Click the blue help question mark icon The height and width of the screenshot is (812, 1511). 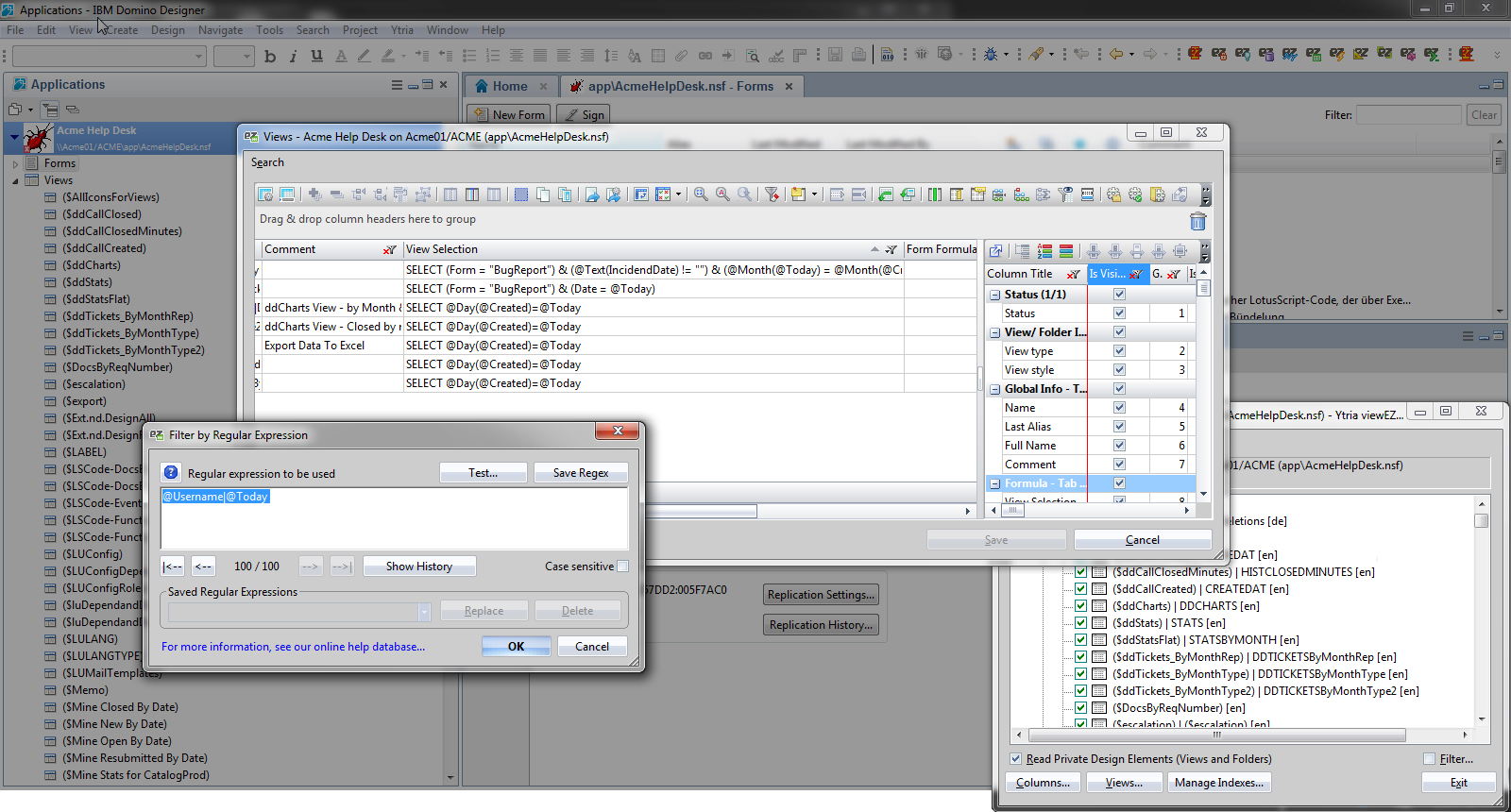coord(171,472)
